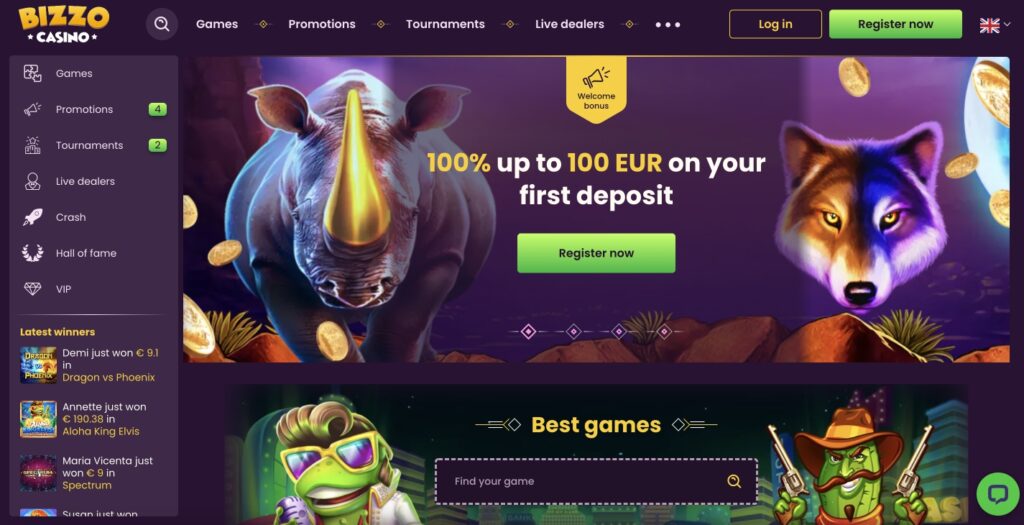
Task: Select the first banner carousel diamond indicator
Action: tap(528, 332)
